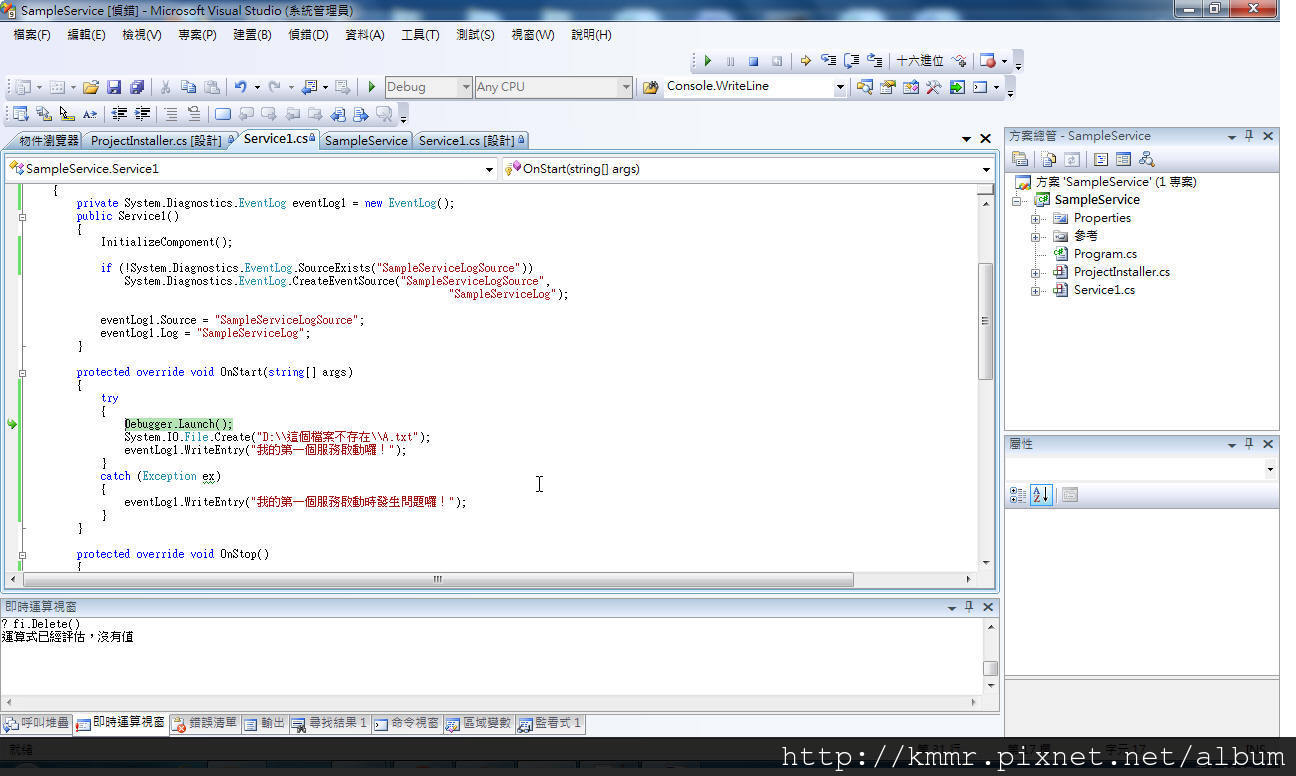Click the Start Debugging green arrow

click(x=371, y=87)
